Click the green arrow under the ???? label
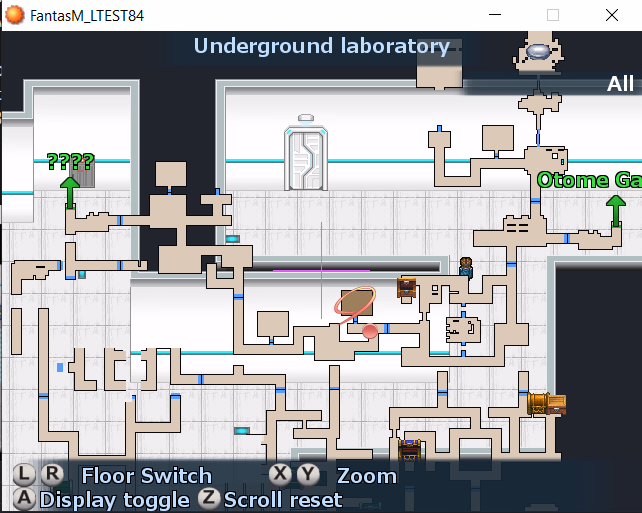 (x=70, y=191)
